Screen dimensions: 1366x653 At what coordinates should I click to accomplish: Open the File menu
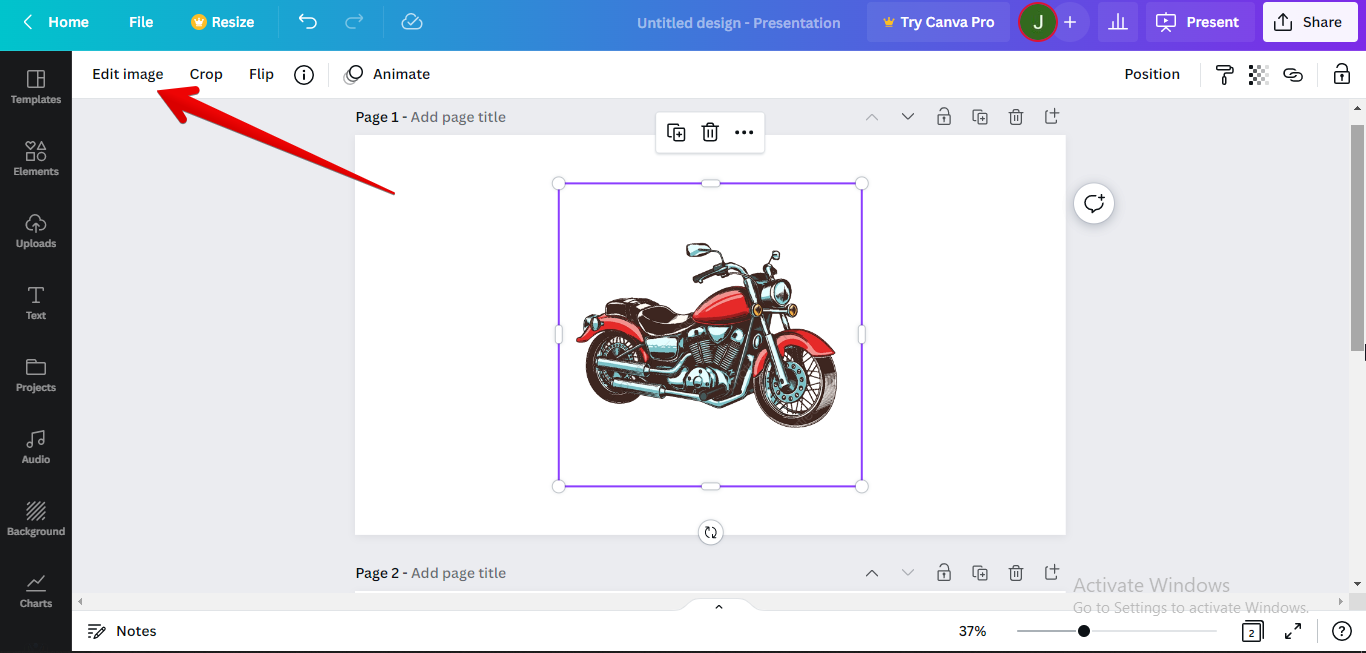tap(140, 21)
